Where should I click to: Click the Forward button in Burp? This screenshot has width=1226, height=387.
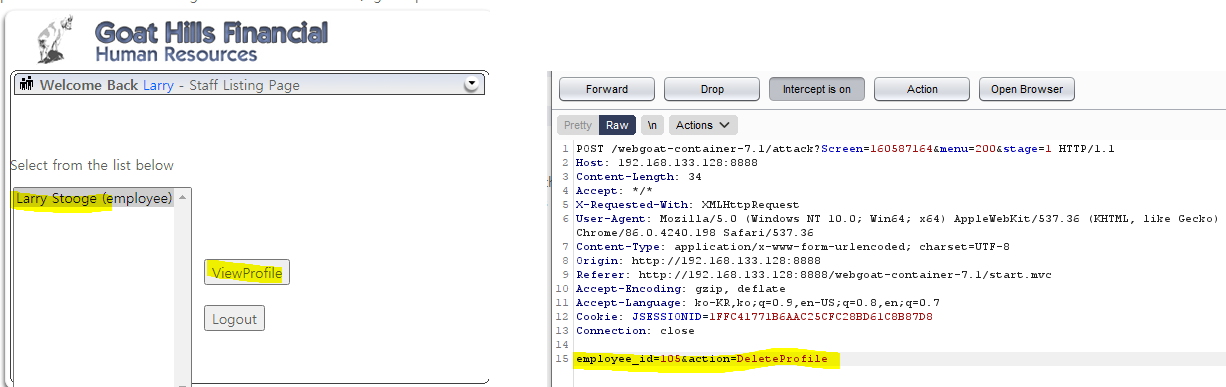pyautogui.click(x=607, y=89)
